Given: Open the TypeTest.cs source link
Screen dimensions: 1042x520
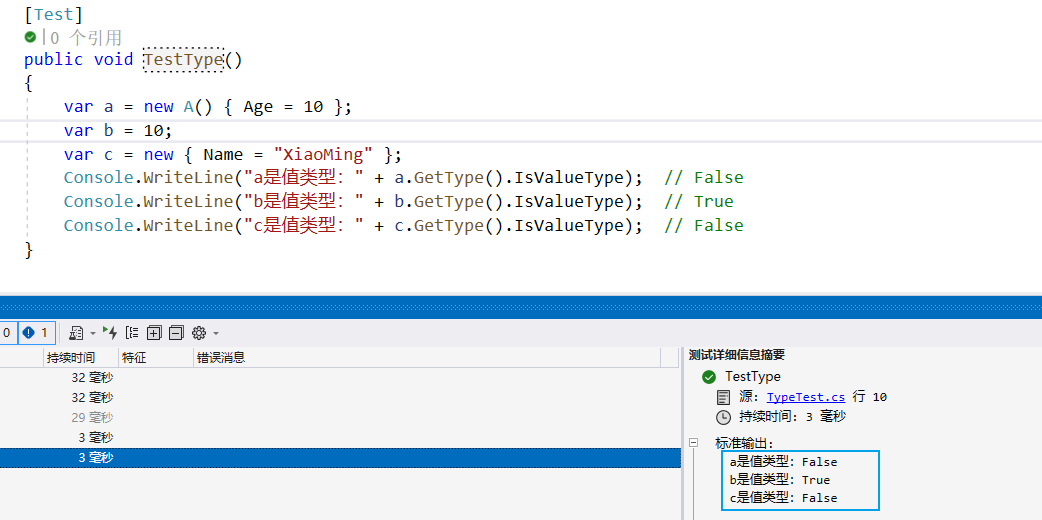Looking at the screenshot, I should tap(806, 397).
